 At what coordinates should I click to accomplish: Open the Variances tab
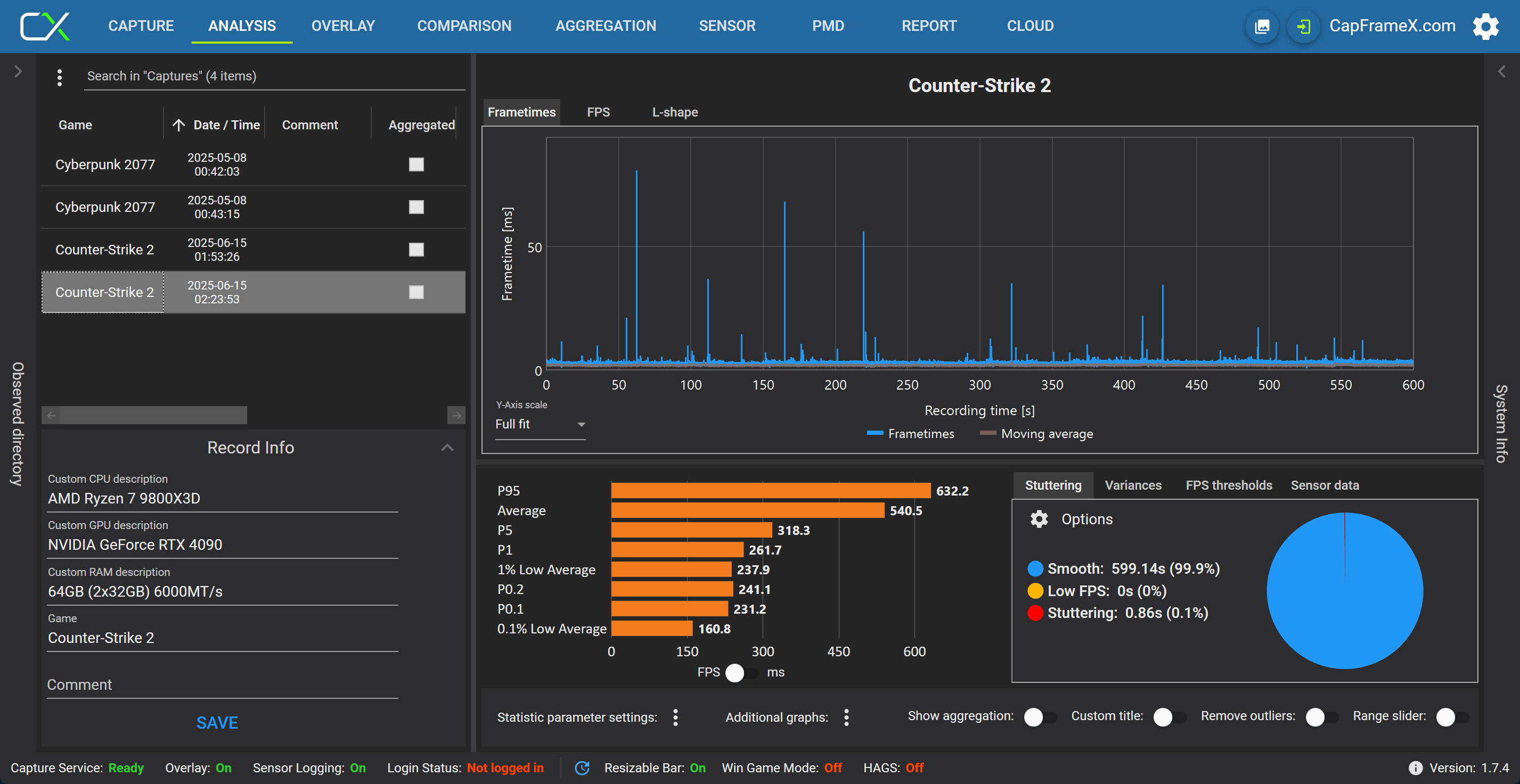[x=1132, y=485]
